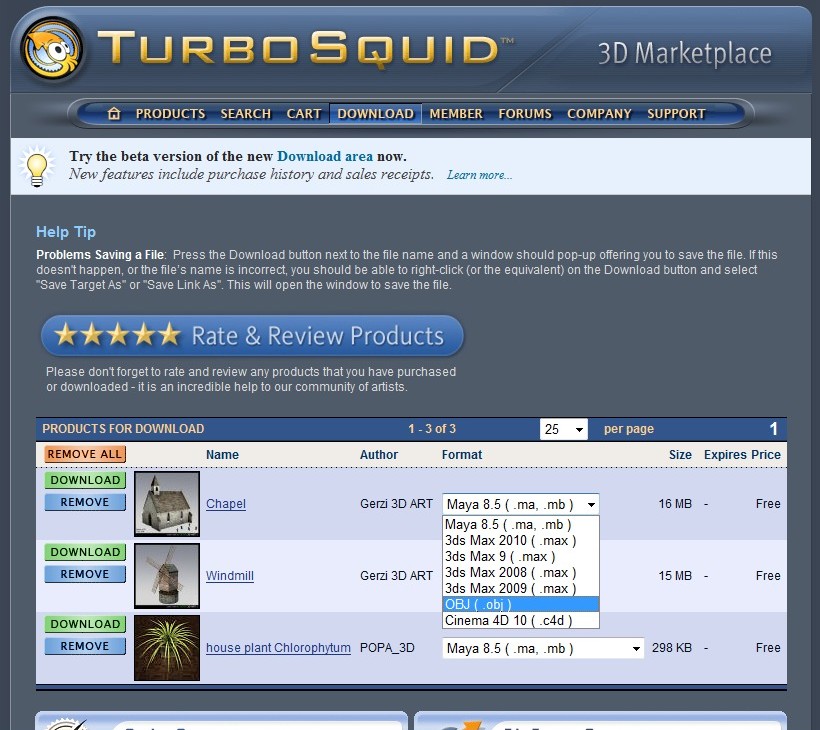Remove the Windmill product
Viewport: 820px width, 730px height.
(85, 574)
